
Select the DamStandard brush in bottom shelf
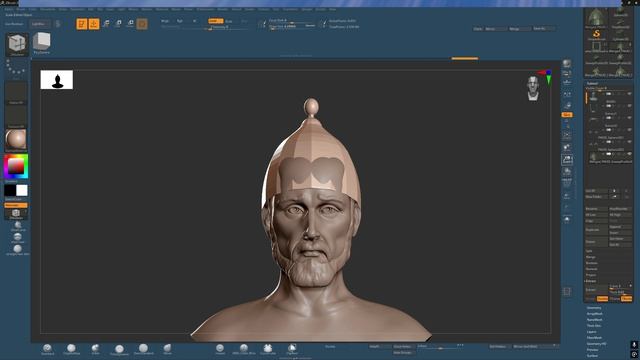(x=143, y=349)
